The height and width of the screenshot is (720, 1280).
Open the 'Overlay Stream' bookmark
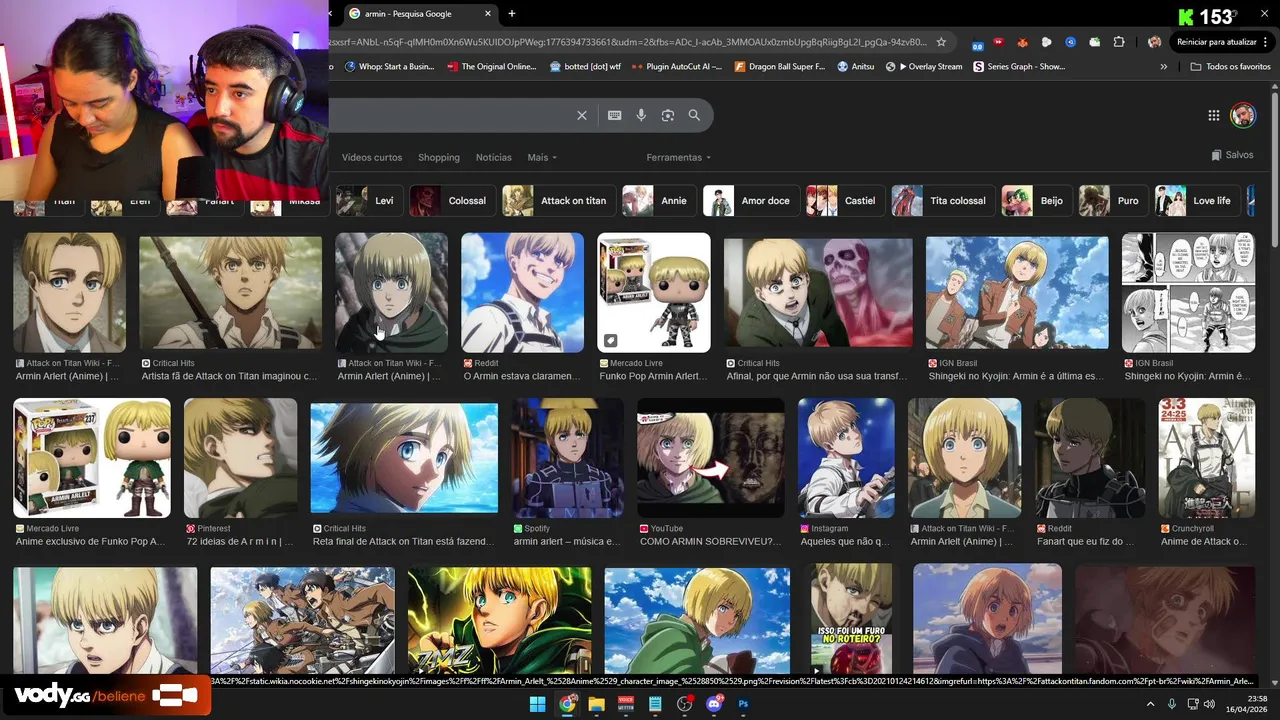tap(924, 67)
